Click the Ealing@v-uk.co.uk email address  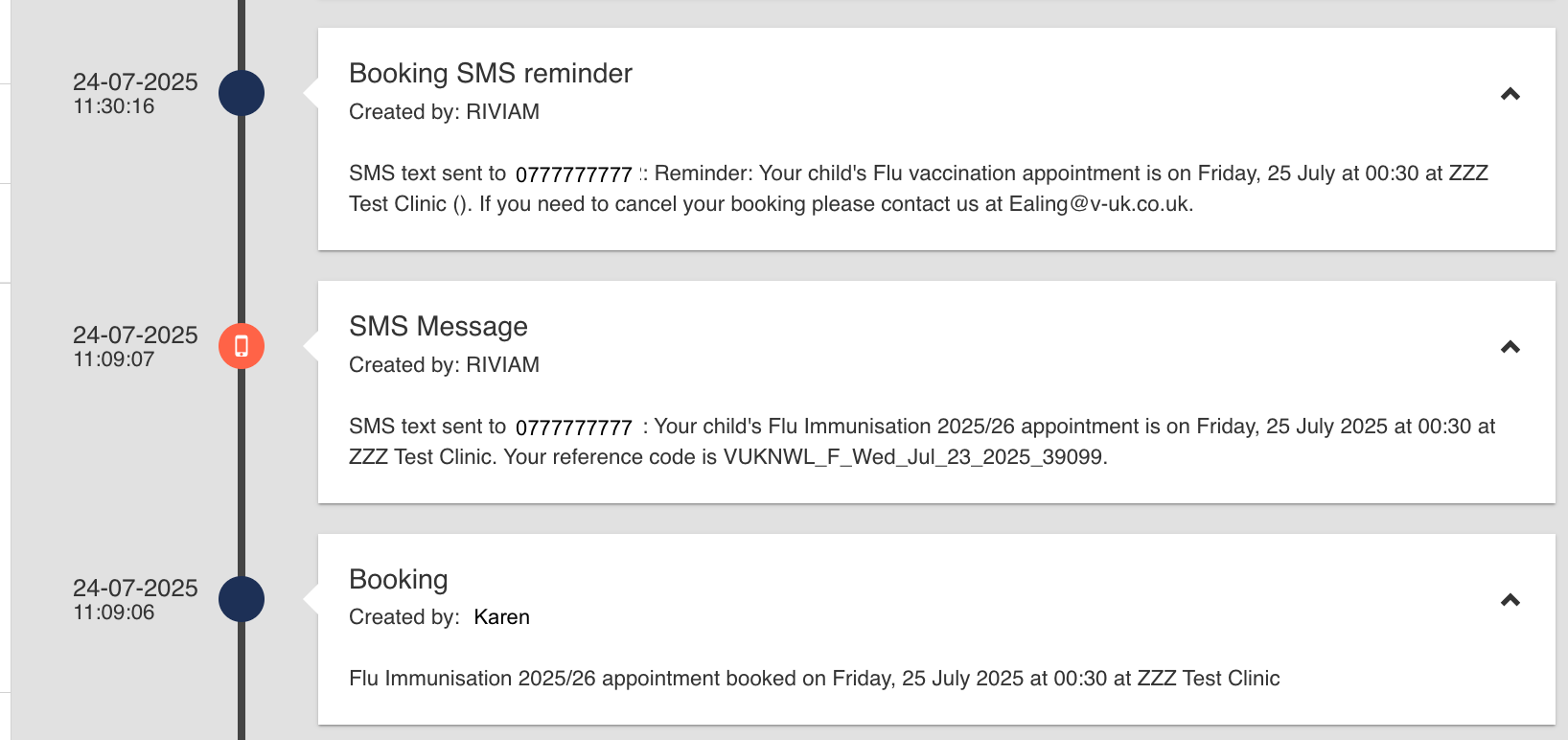point(1099,204)
